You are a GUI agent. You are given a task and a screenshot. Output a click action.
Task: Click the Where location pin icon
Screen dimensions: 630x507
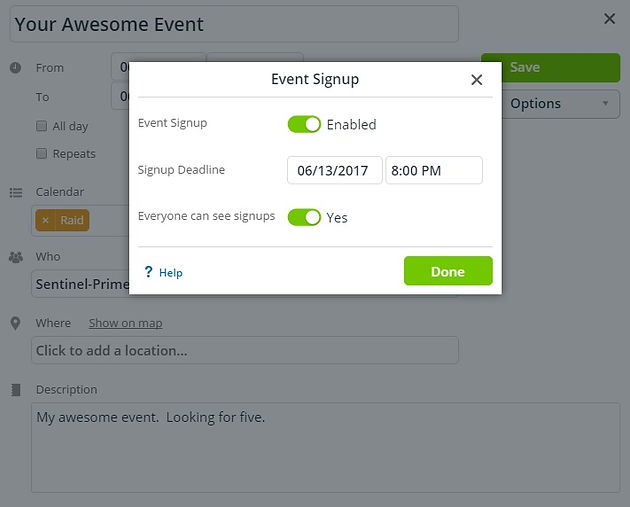tap(15, 323)
